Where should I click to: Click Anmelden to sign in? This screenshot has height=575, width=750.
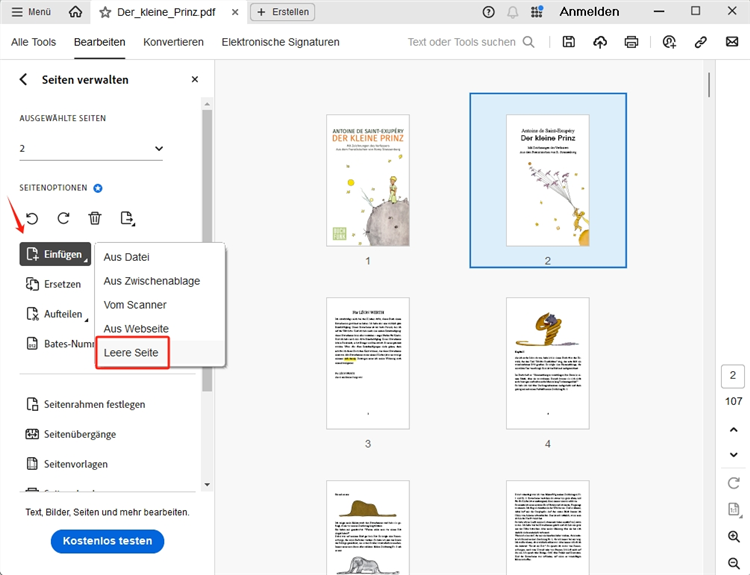click(x=589, y=11)
